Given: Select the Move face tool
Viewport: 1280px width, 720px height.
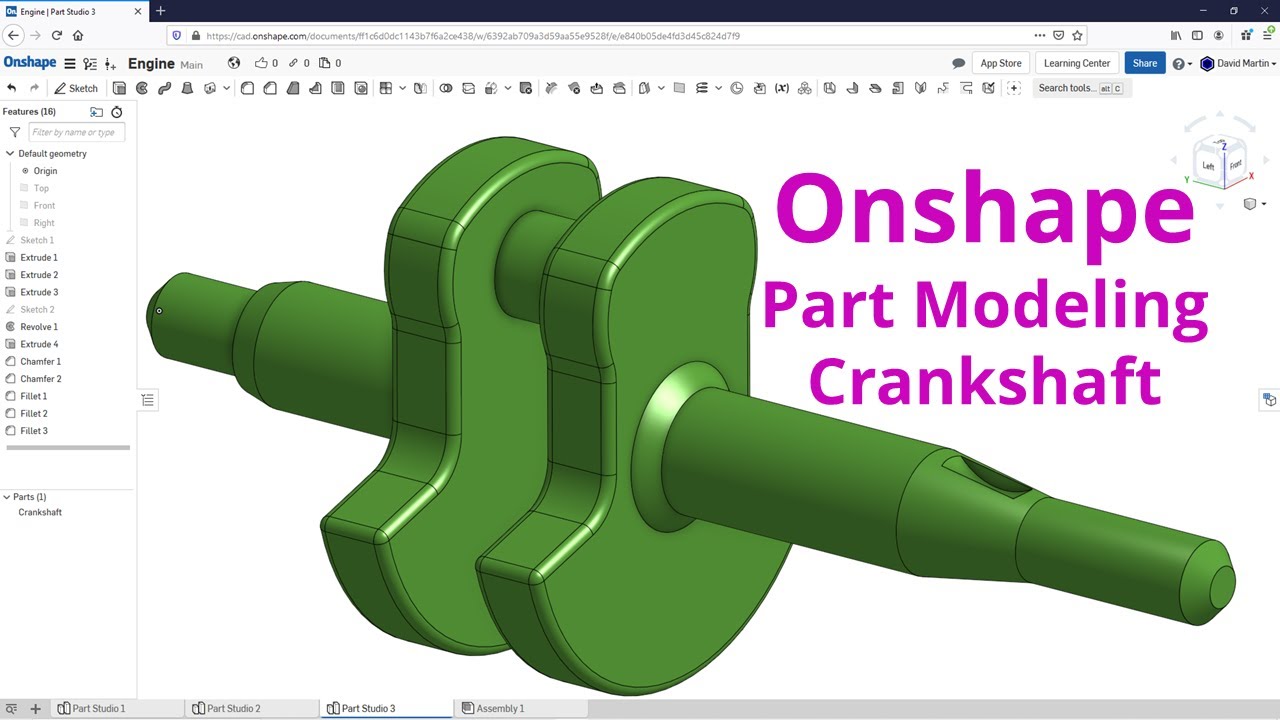Looking at the screenshot, I should [597, 88].
